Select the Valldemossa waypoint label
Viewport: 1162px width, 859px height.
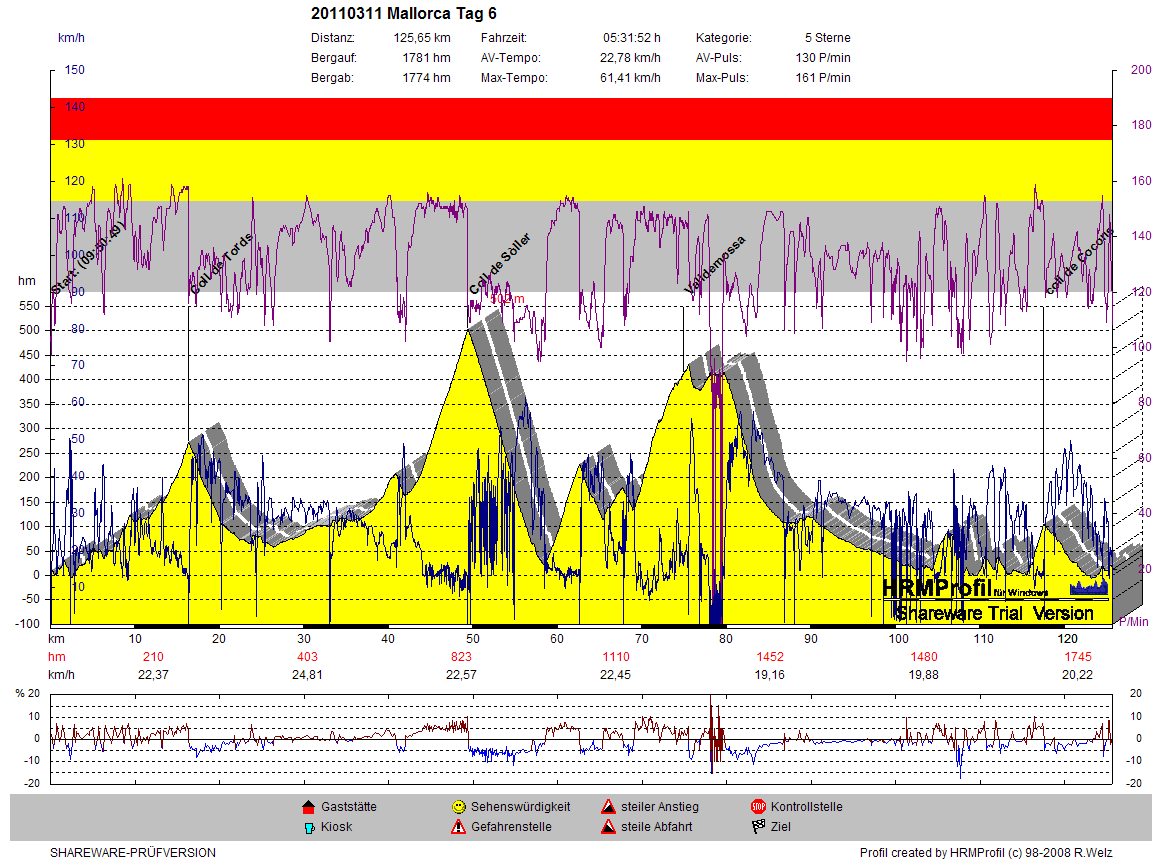click(714, 266)
